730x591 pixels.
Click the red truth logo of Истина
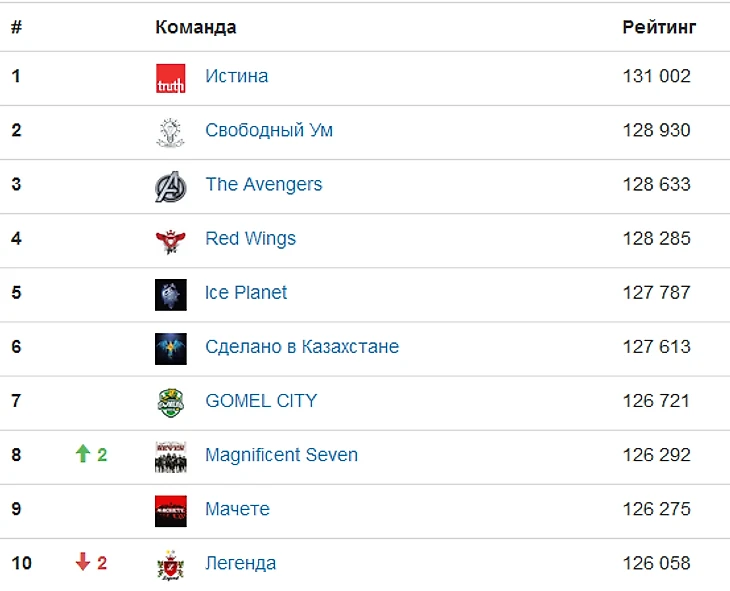pos(170,78)
